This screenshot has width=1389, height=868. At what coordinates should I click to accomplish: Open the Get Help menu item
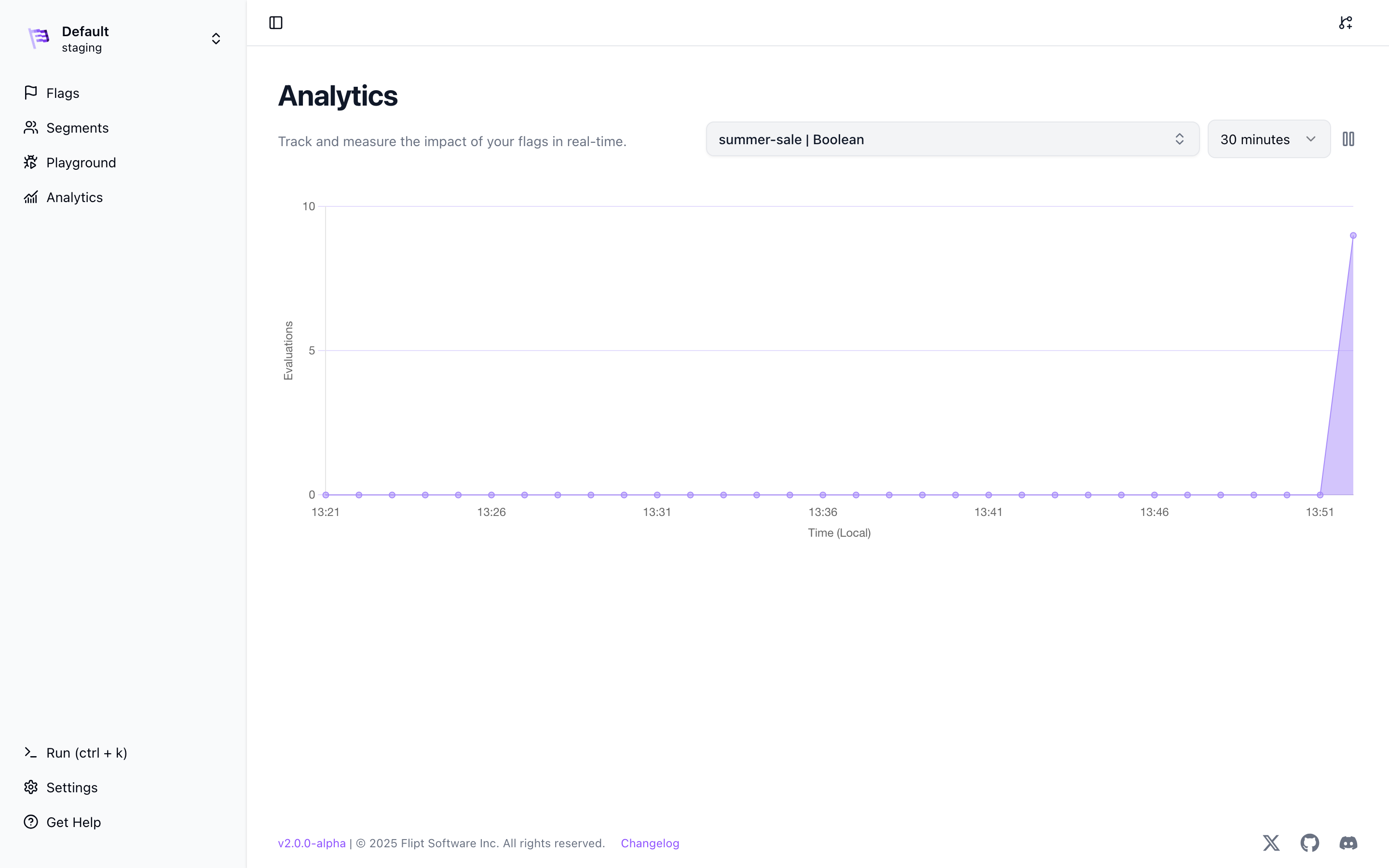coord(73,822)
